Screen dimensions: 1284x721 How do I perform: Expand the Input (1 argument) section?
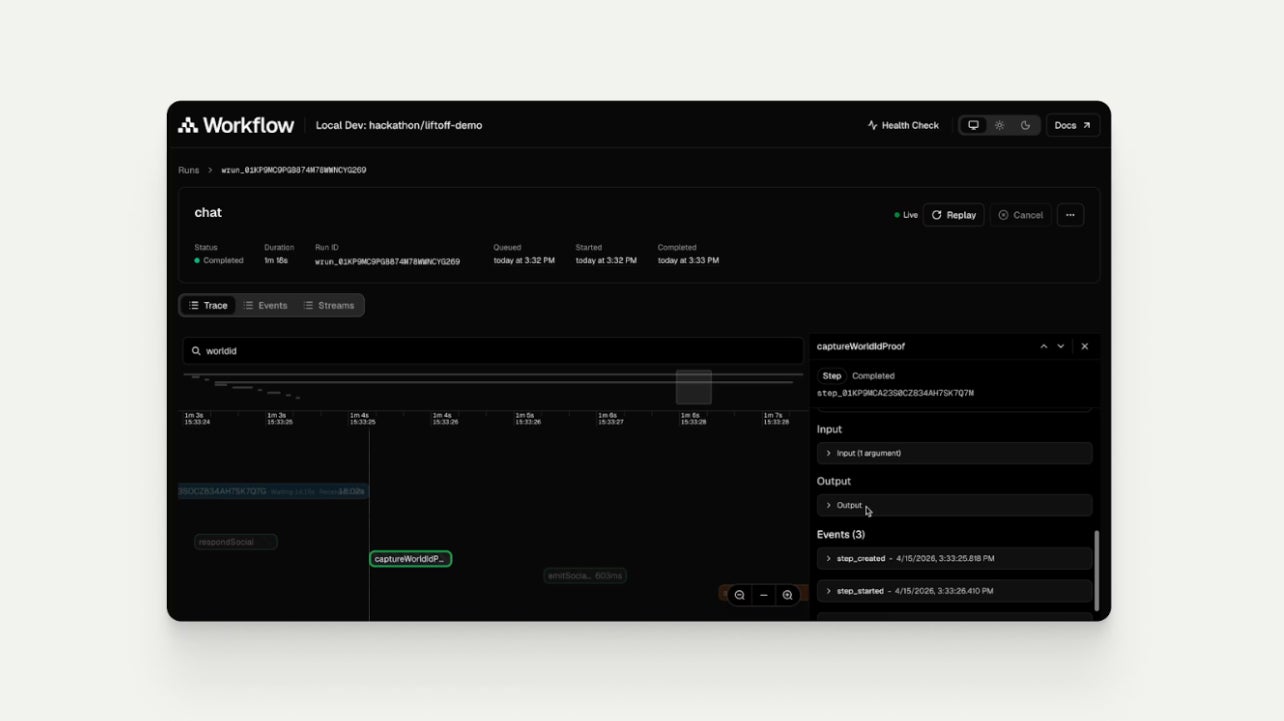coord(954,453)
